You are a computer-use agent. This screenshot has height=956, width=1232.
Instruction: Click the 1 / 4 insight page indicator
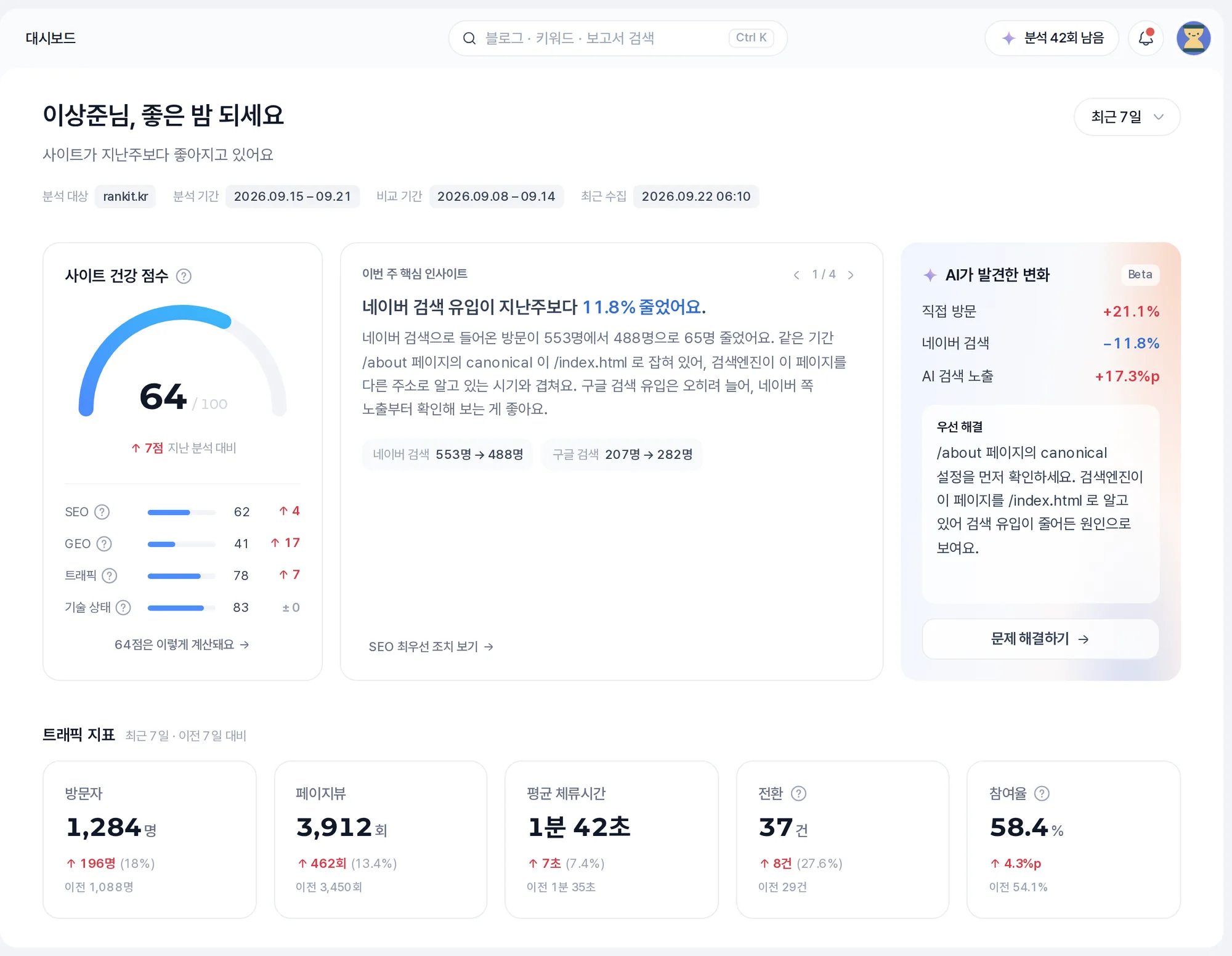(x=824, y=275)
